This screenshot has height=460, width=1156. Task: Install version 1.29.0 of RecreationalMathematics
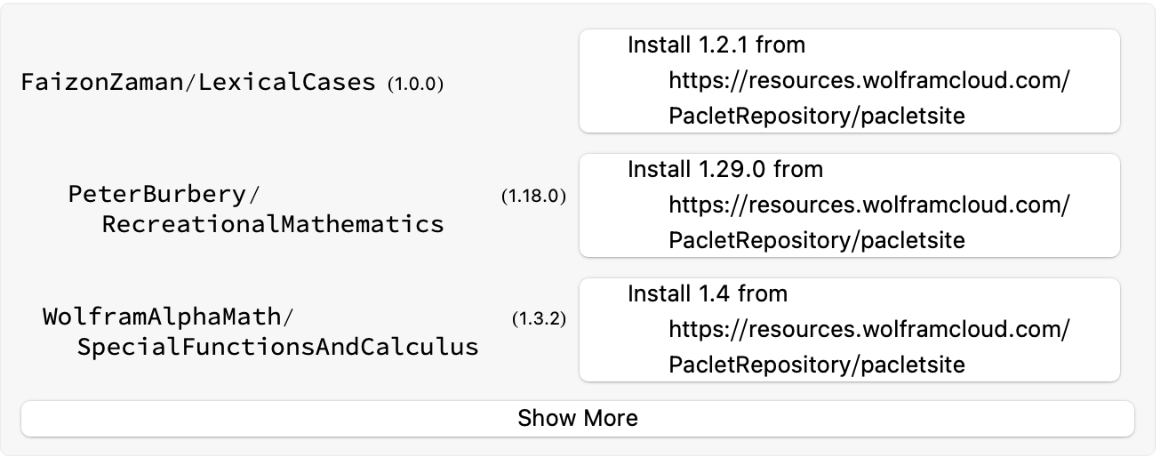pos(724,169)
